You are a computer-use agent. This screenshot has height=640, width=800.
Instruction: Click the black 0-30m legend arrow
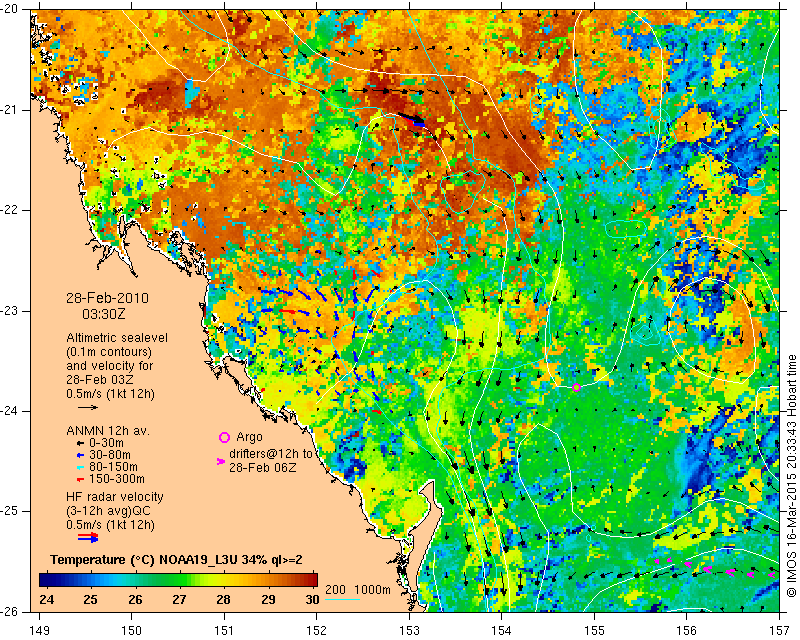coord(80,443)
